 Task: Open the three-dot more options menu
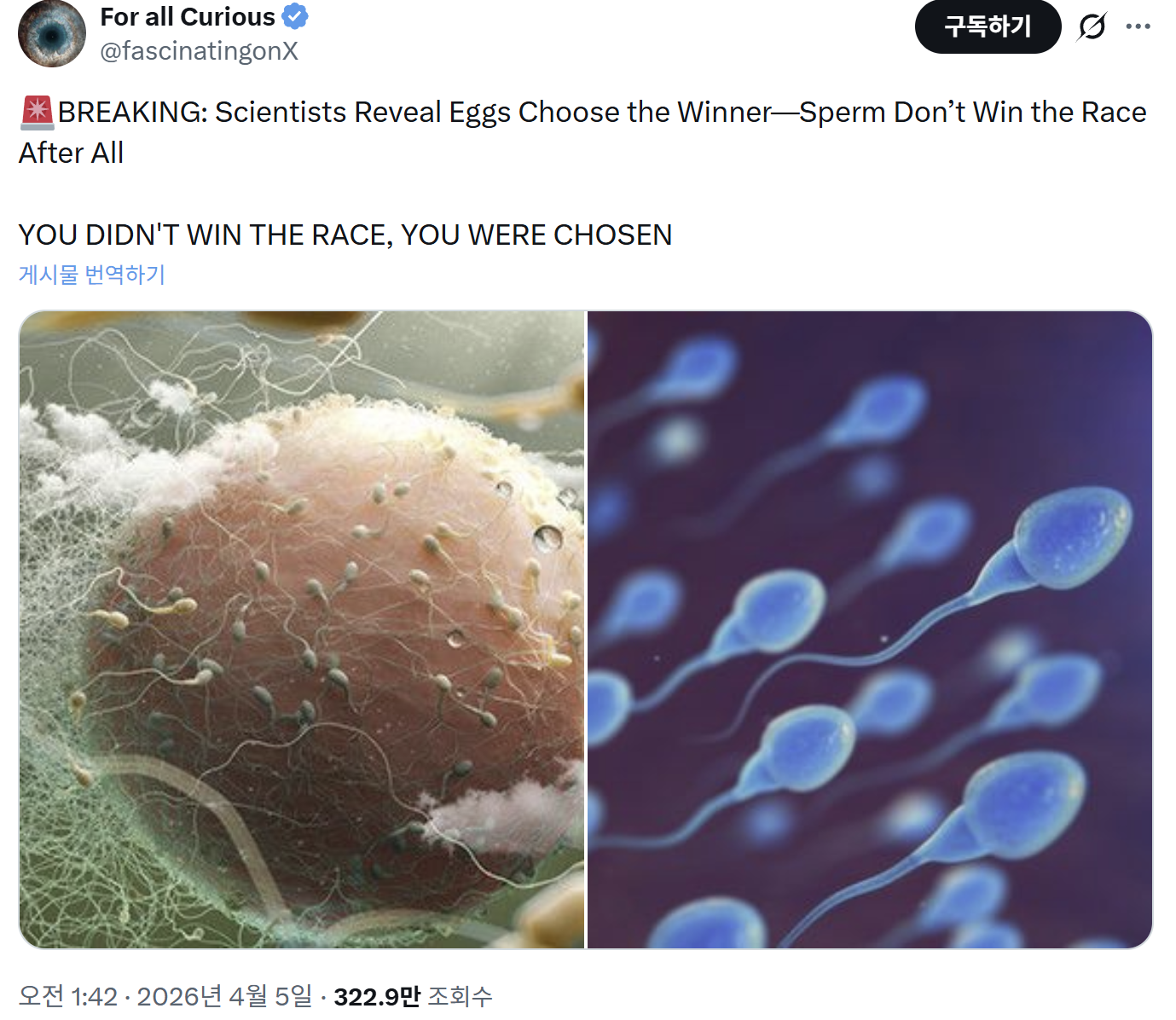[x=1138, y=26]
